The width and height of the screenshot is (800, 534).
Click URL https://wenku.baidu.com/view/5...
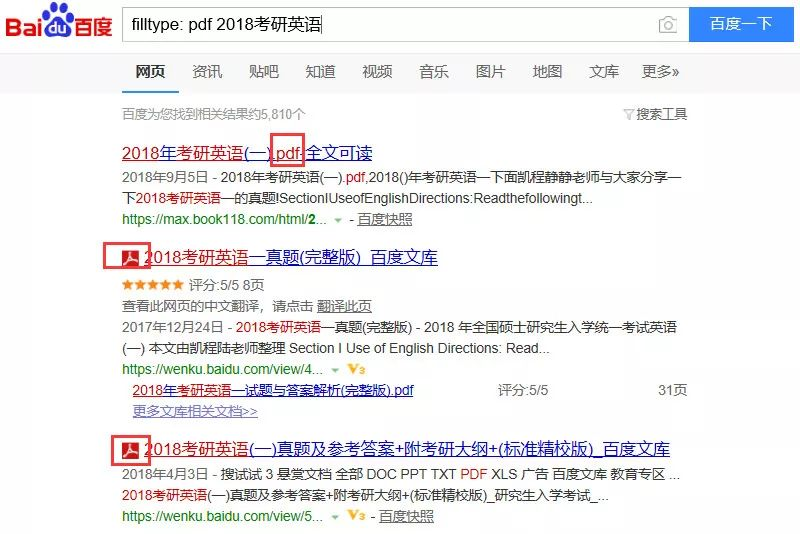click(x=222, y=516)
